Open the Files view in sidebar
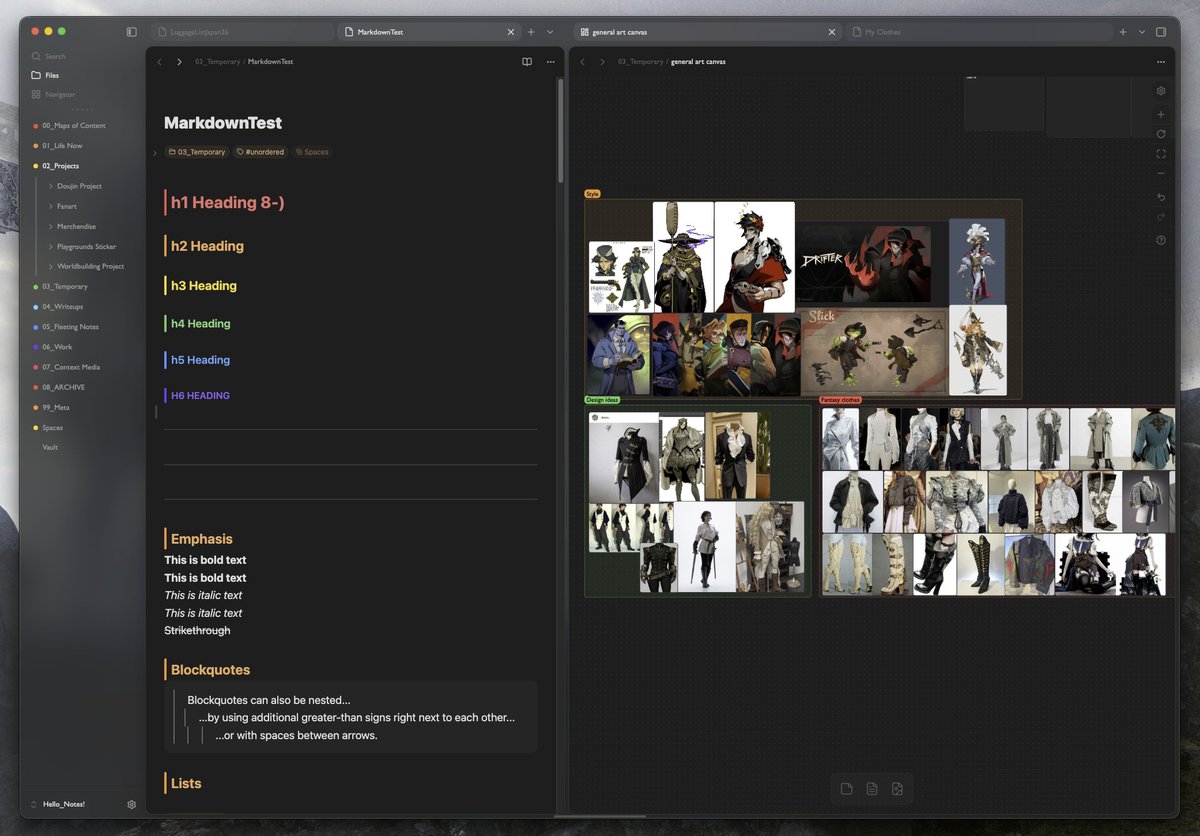Screen dimensions: 1200x836 [x=45, y=75]
